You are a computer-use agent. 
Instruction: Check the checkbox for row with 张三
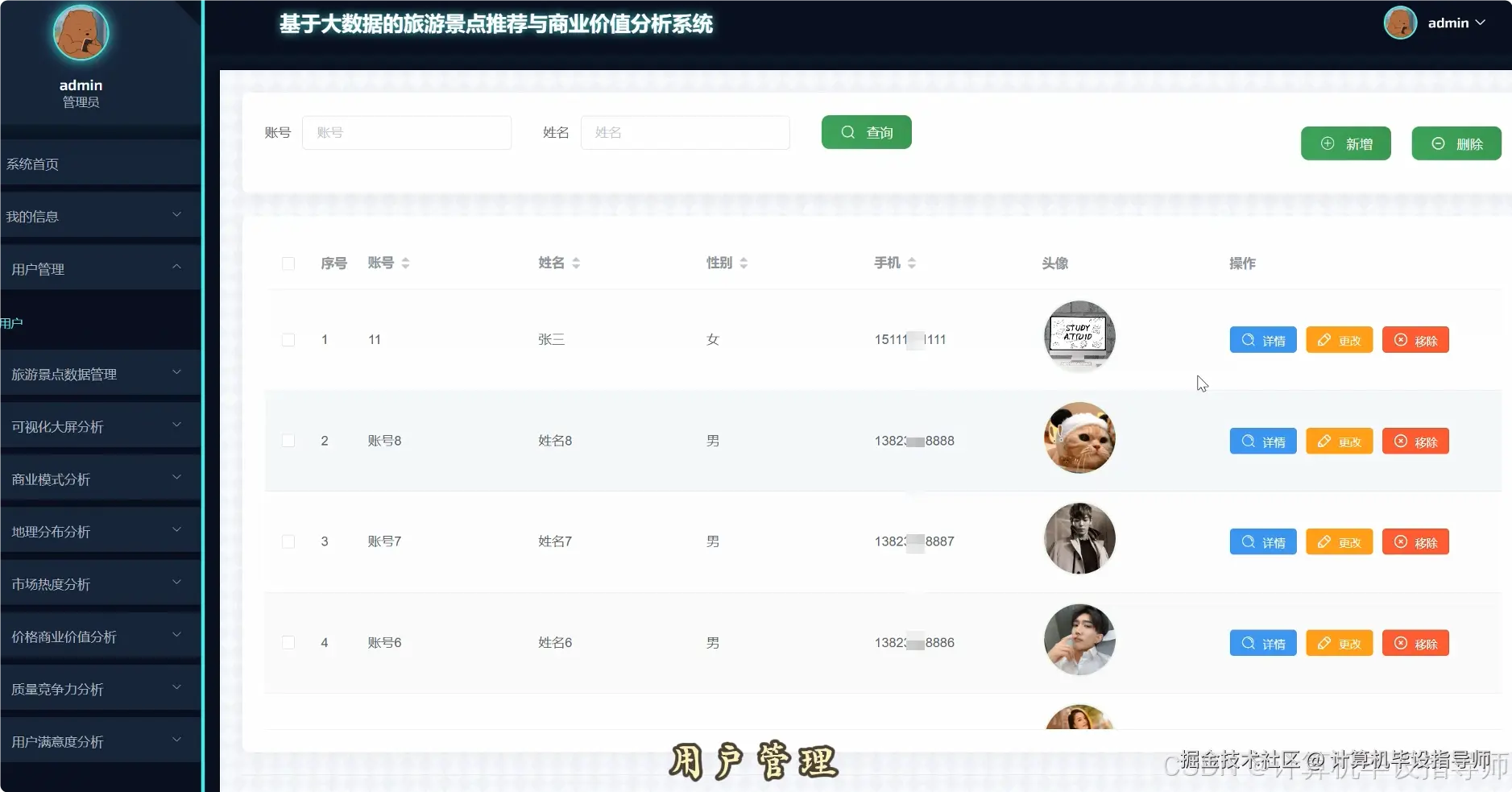[288, 339]
